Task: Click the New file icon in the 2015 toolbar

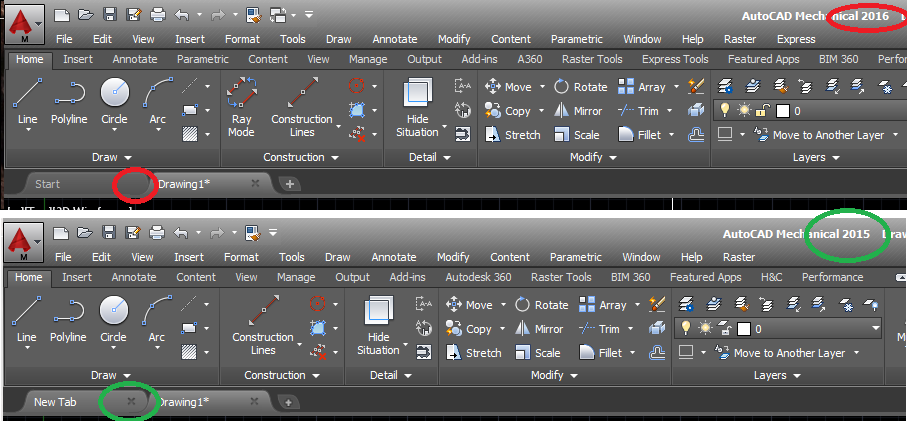Action: coord(61,233)
